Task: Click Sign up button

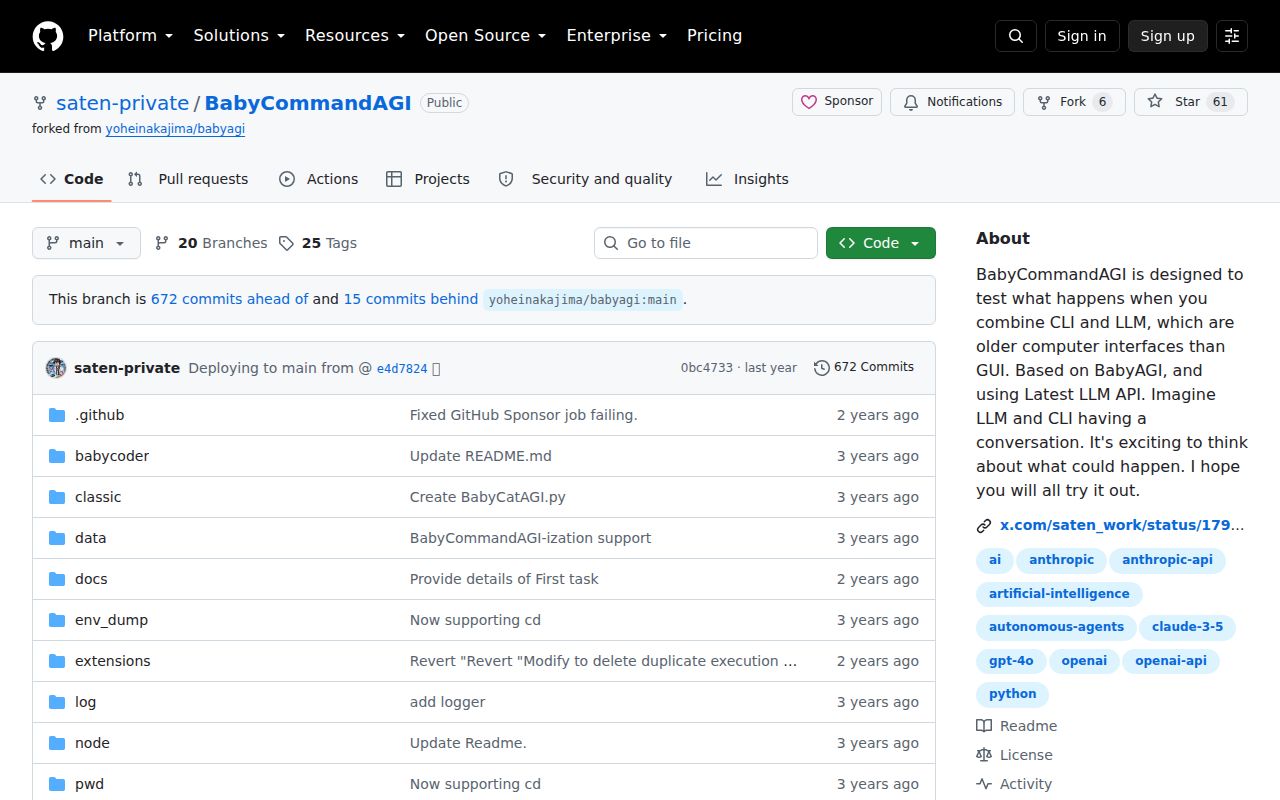Action: click(1168, 36)
